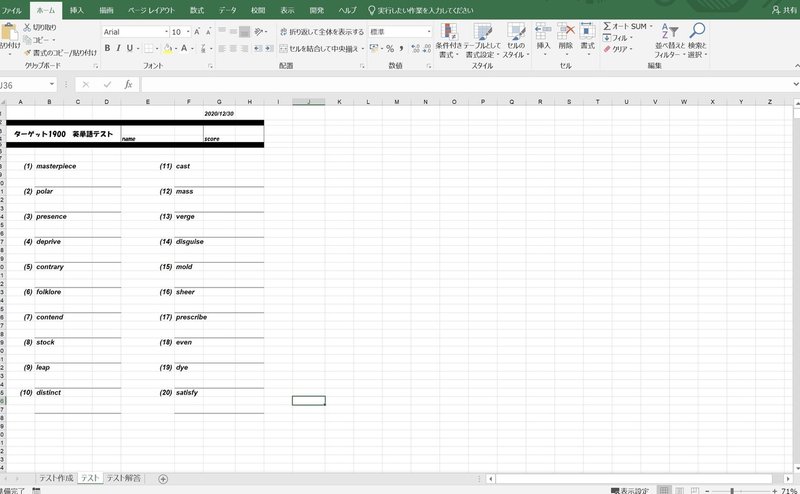Screen dimensions: 800x494
Task: Open Conditional Formatting (条件付き書式)
Action: point(448,41)
